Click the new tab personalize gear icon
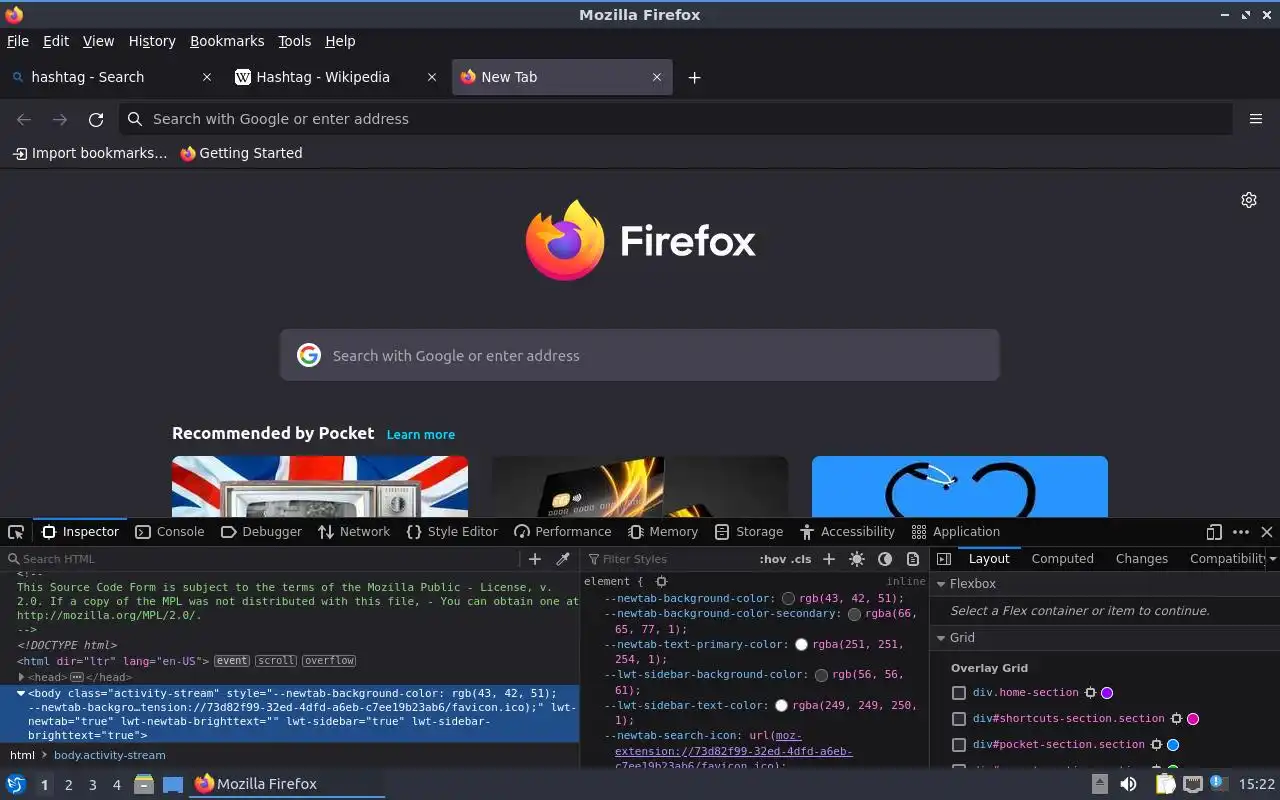1280x800 pixels. coord(1249,200)
